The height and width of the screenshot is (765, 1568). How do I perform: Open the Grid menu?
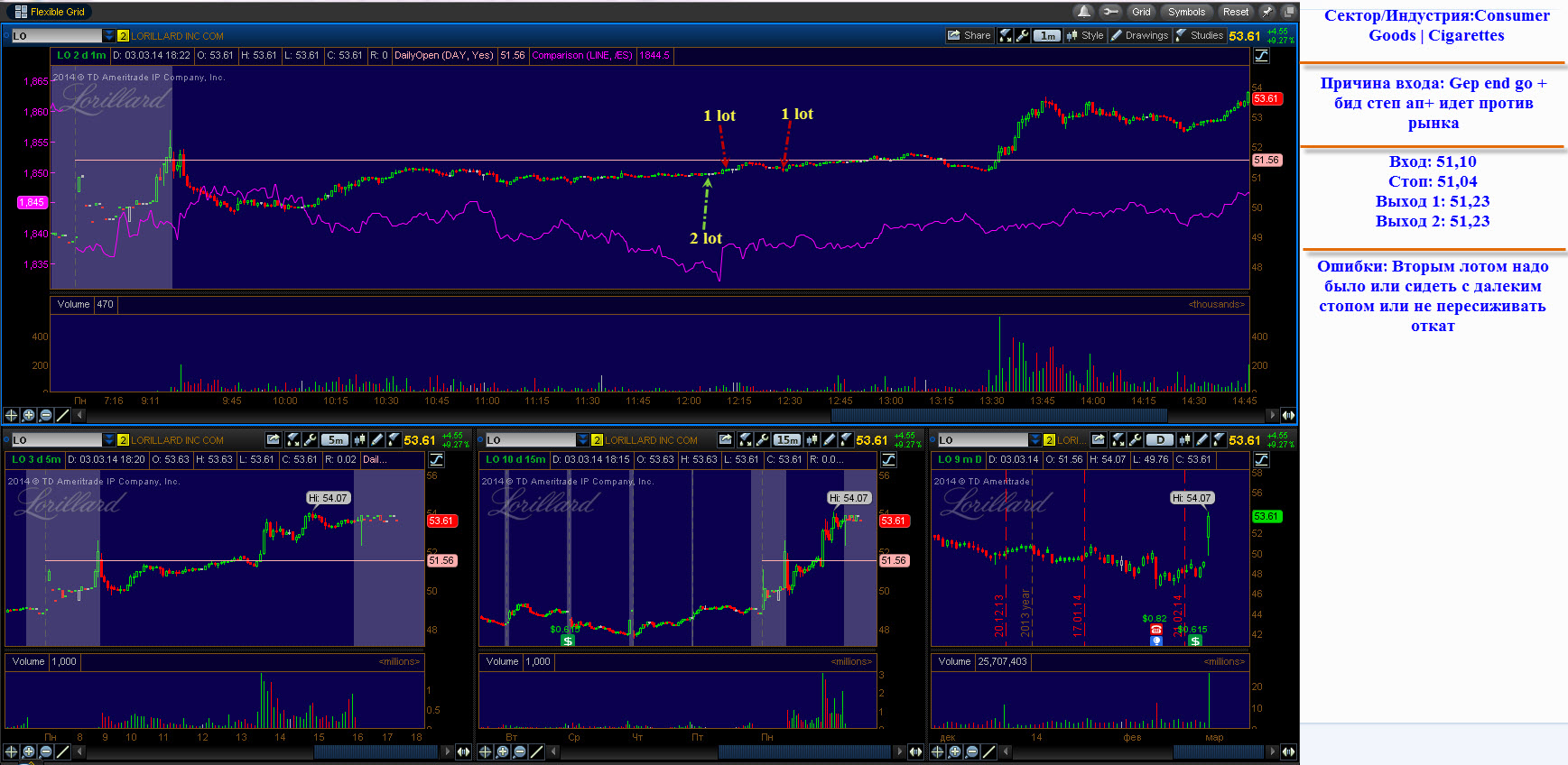click(1141, 12)
